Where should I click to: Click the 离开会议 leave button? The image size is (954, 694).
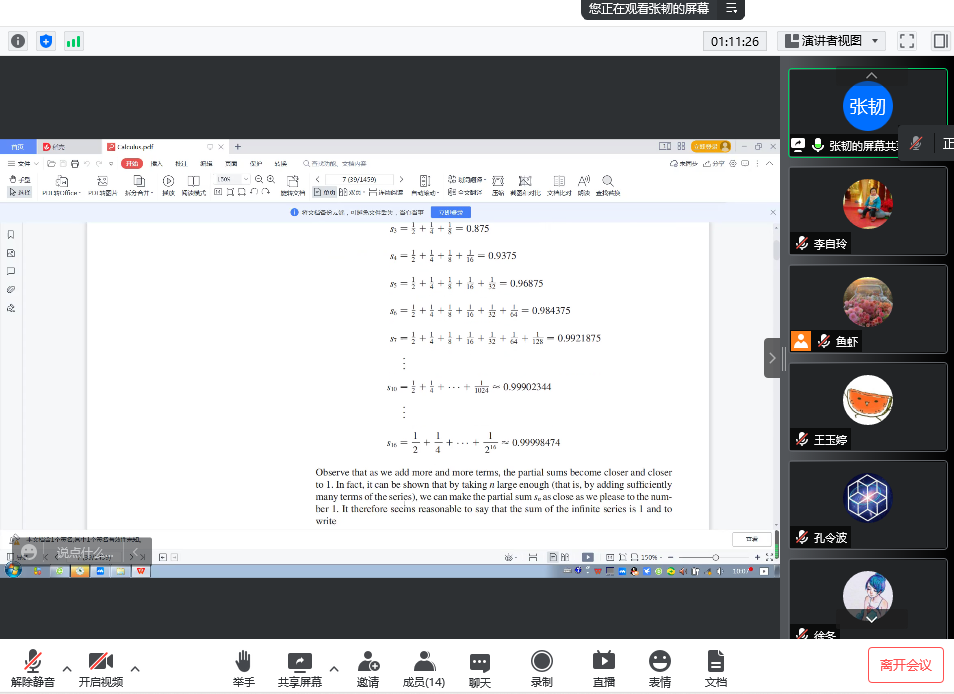[x=905, y=665]
